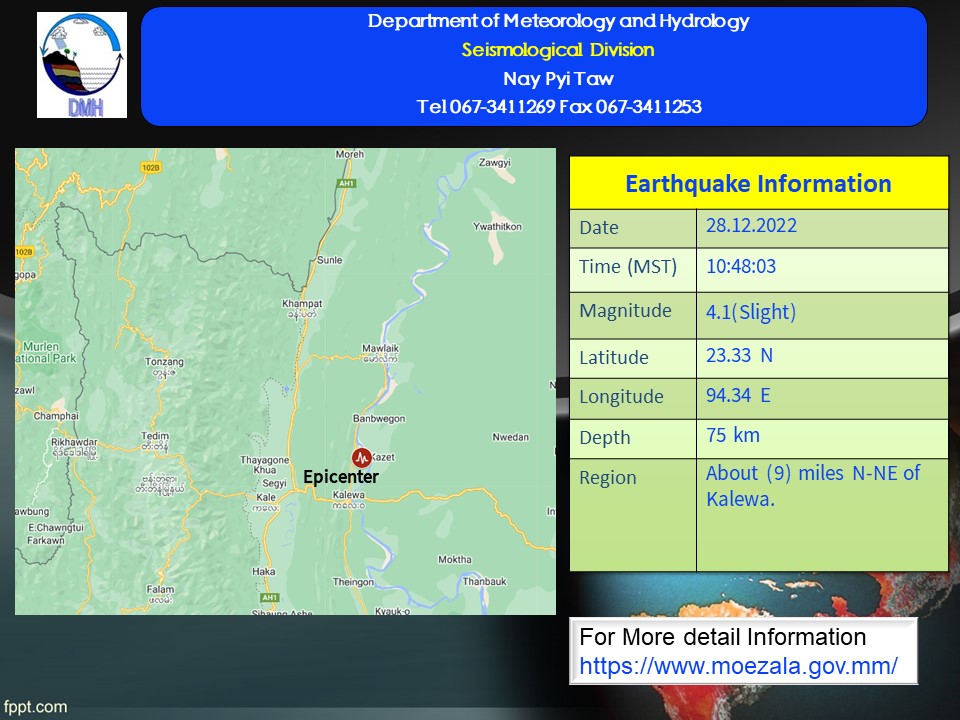Click the AH1 road shield near Moreh
Viewport: 960px width, 720px height.
(347, 183)
